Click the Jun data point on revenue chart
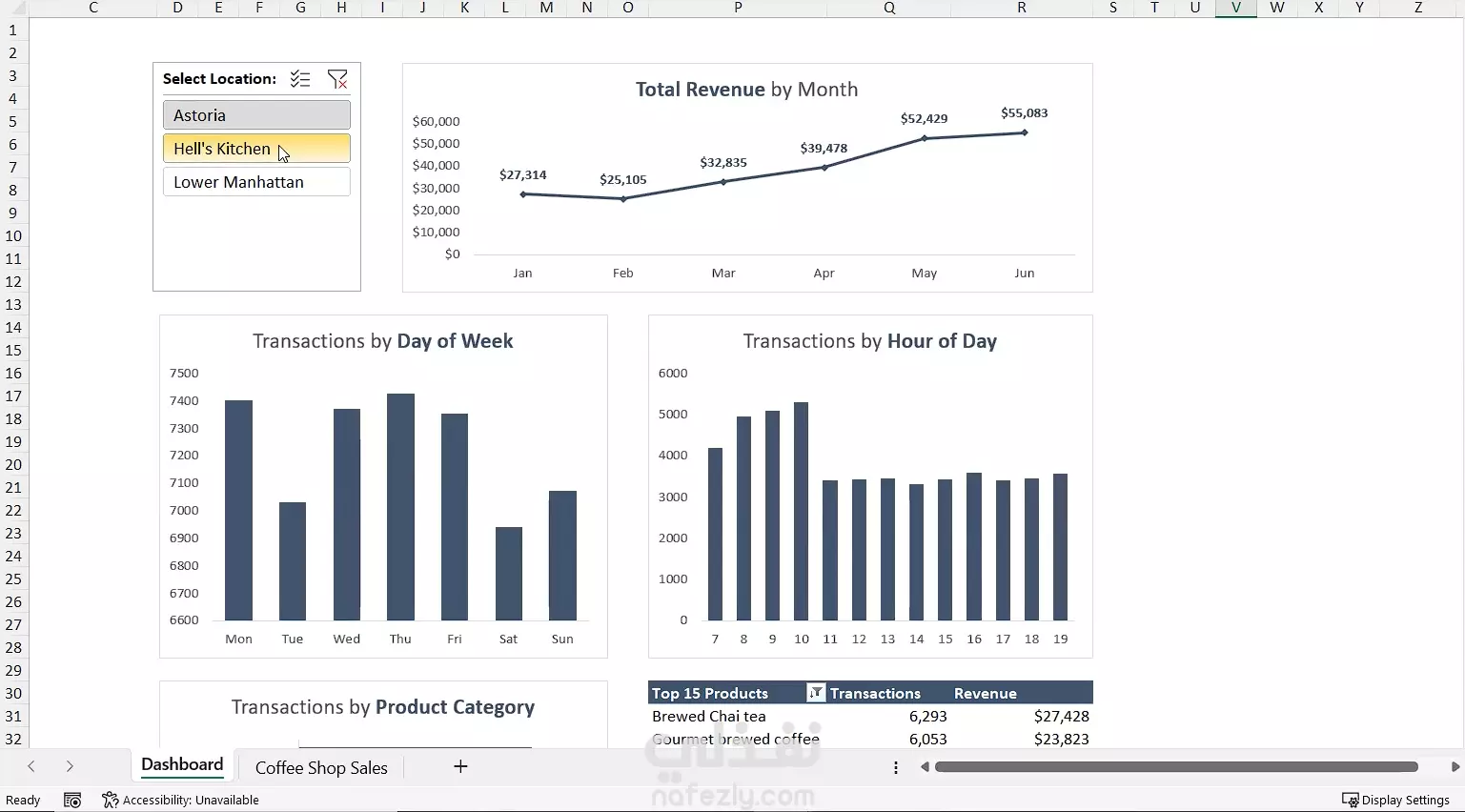 click(x=1025, y=132)
